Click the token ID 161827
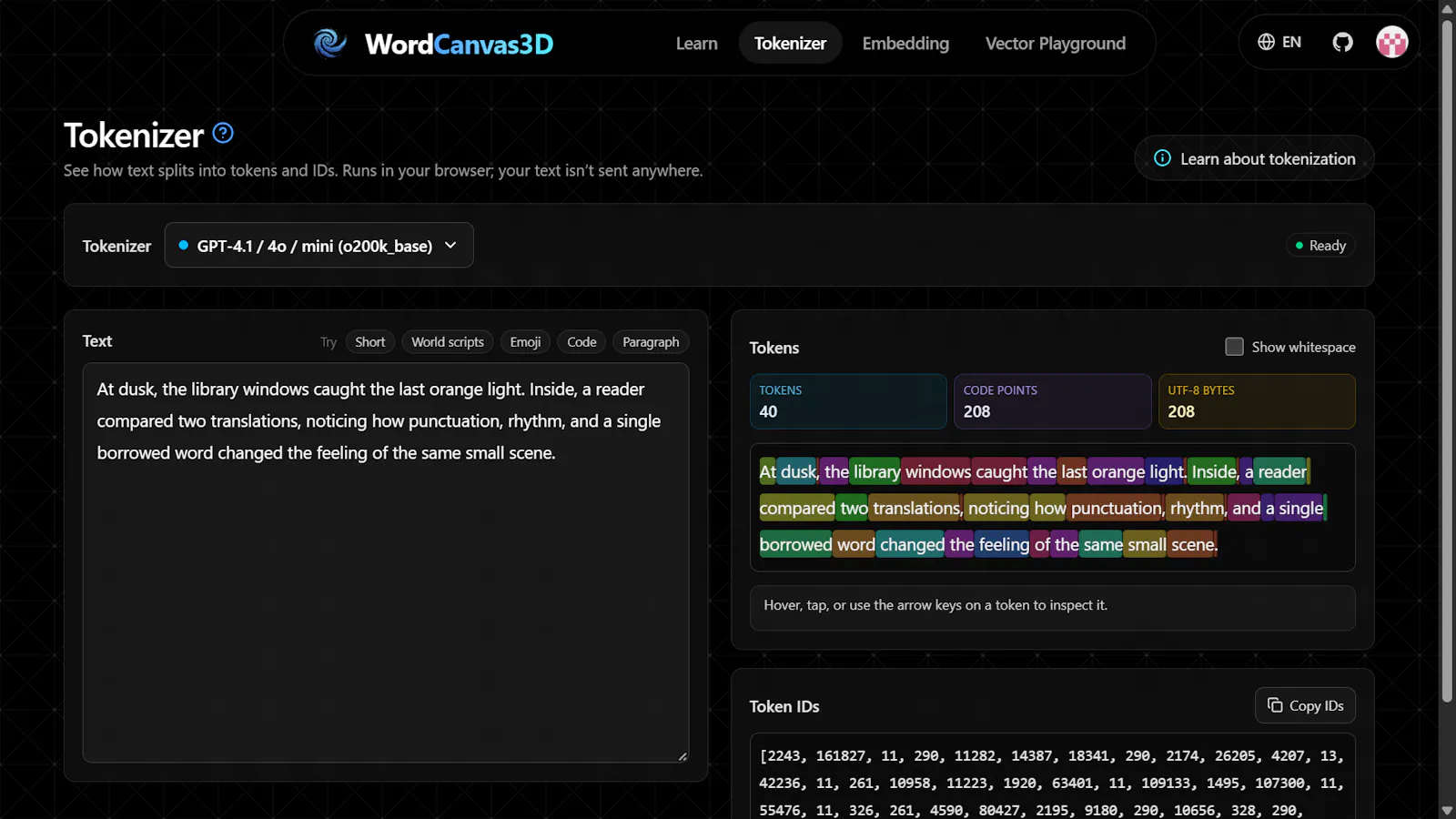 click(841, 755)
